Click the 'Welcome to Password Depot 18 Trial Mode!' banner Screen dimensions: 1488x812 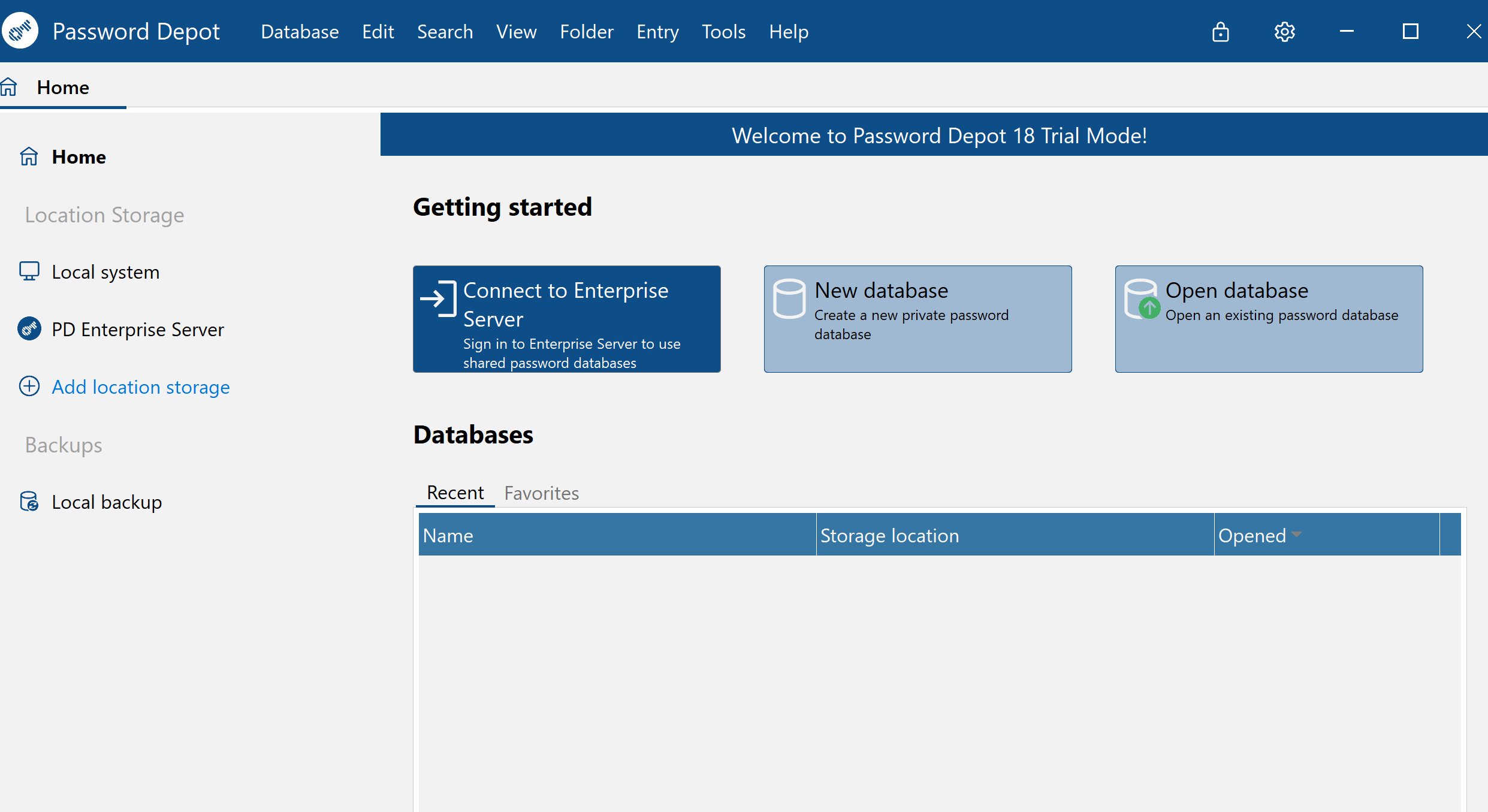pos(934,135)
